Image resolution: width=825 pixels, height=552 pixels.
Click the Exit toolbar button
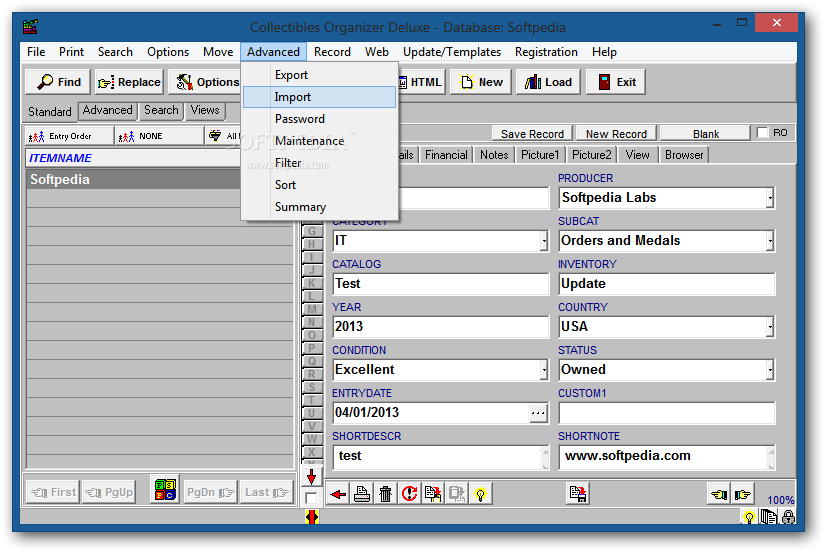(x=616, y=82)
